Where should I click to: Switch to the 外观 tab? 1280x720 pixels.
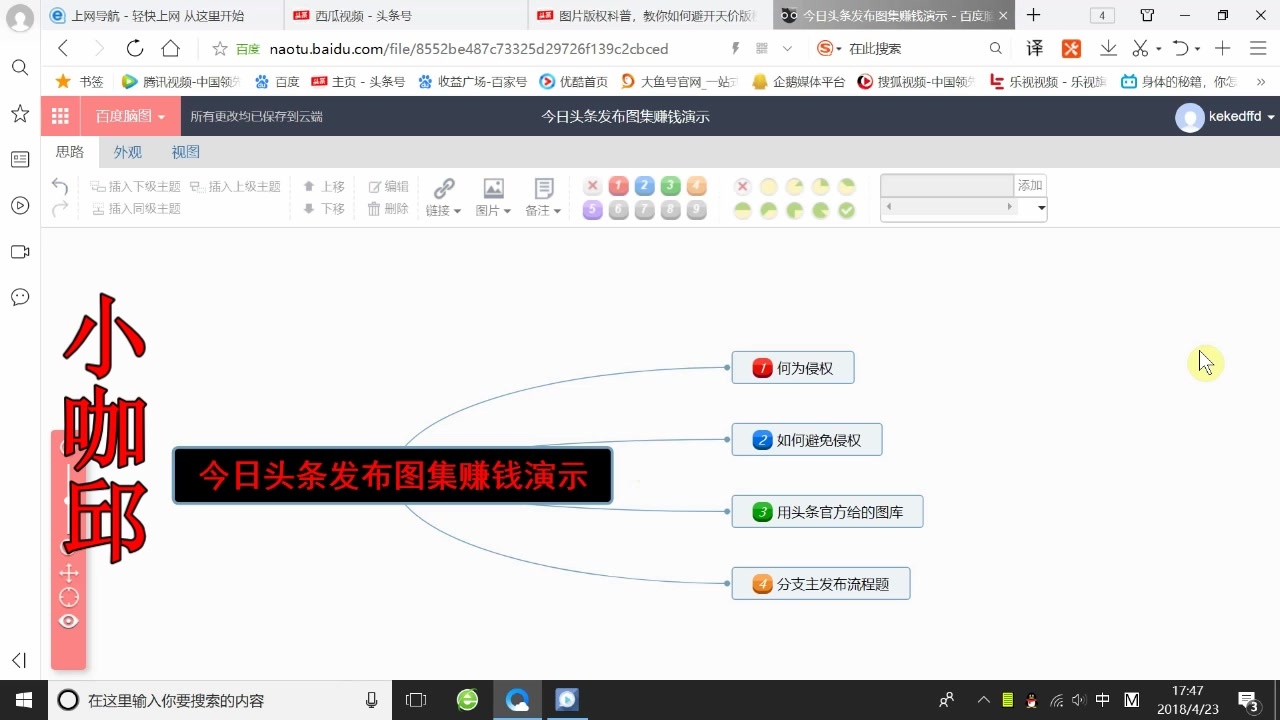(x=127, y=152)
